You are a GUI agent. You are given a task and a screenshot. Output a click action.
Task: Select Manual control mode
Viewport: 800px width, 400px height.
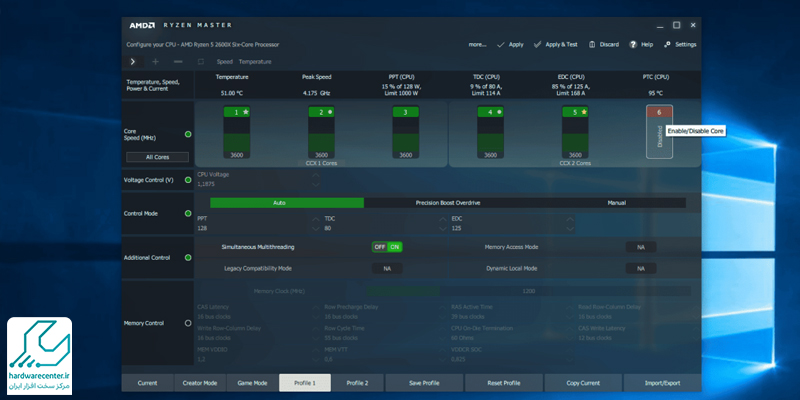[616, 203]
